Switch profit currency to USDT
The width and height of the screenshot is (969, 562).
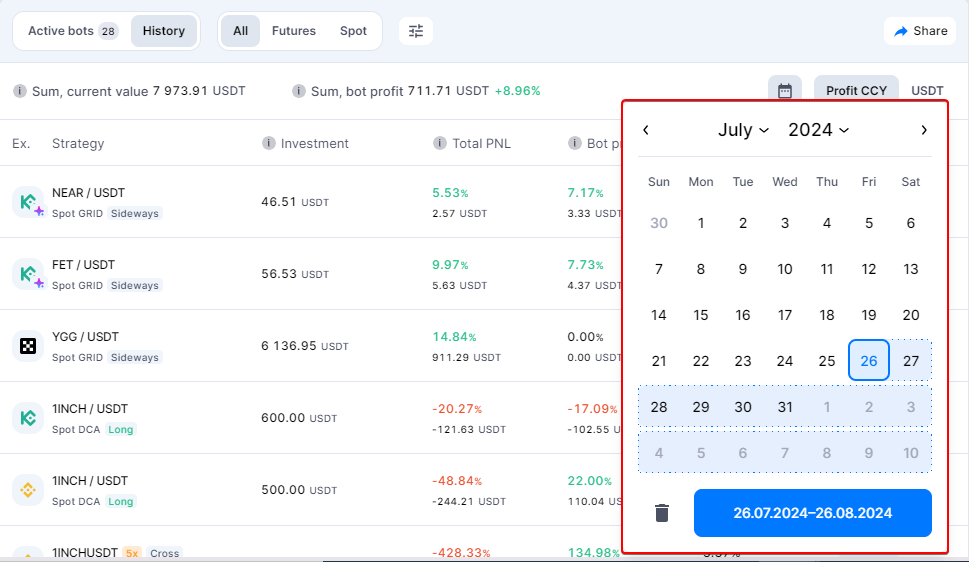[927, 91]
